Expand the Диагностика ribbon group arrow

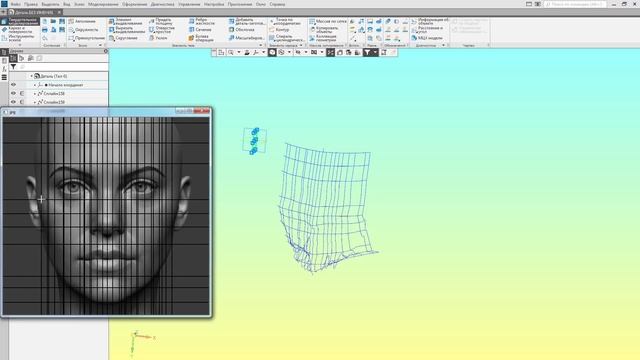(444, 45)
